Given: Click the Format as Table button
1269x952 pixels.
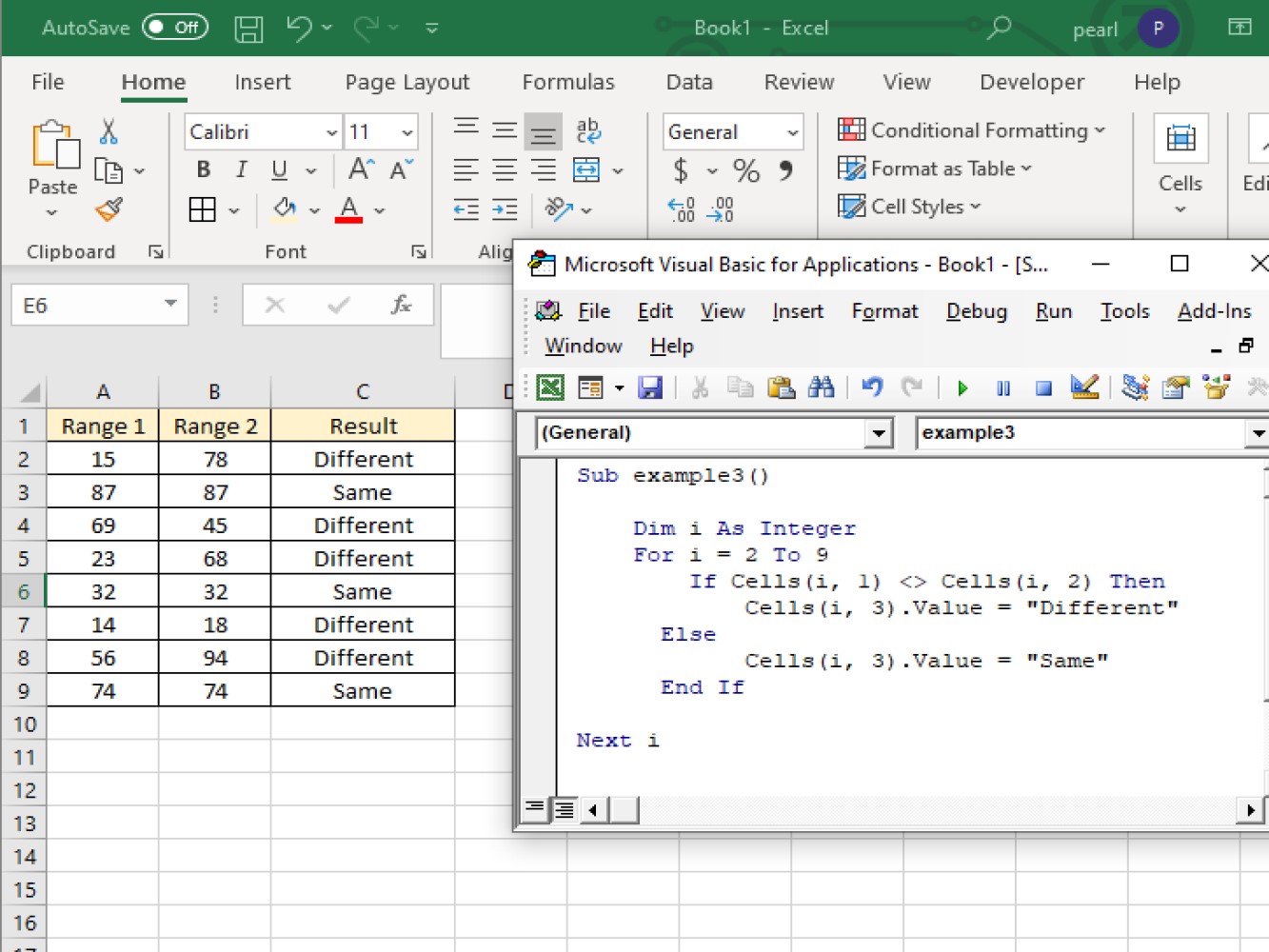Looking at the screenshot, I should pos(935,169).
